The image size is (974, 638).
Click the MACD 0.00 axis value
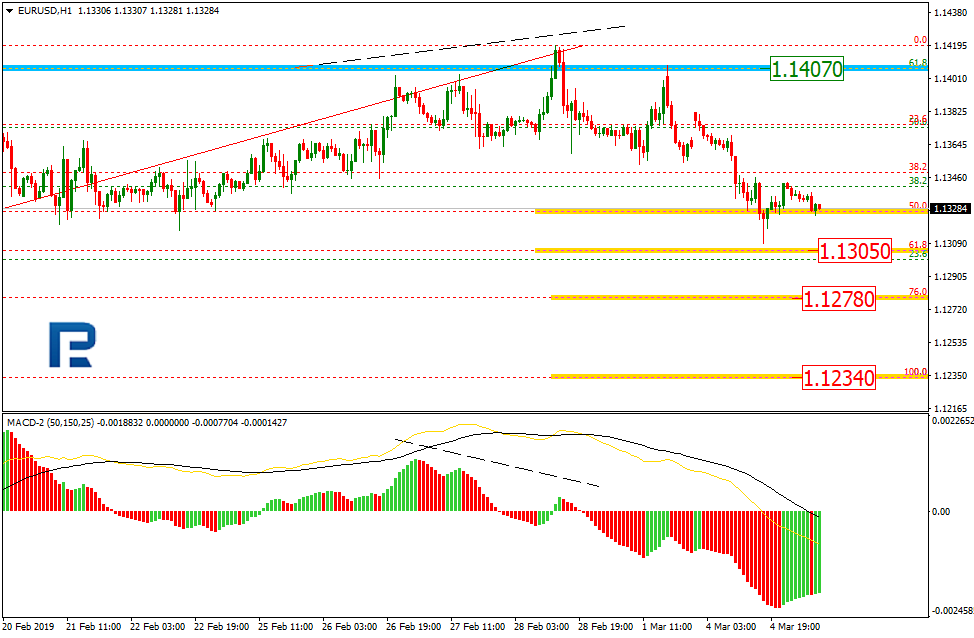[x=942, y=511]
